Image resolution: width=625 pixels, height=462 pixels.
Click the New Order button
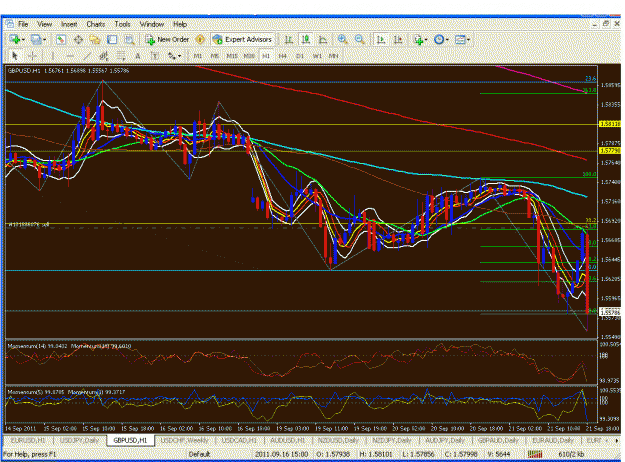[x=167, y=39]
